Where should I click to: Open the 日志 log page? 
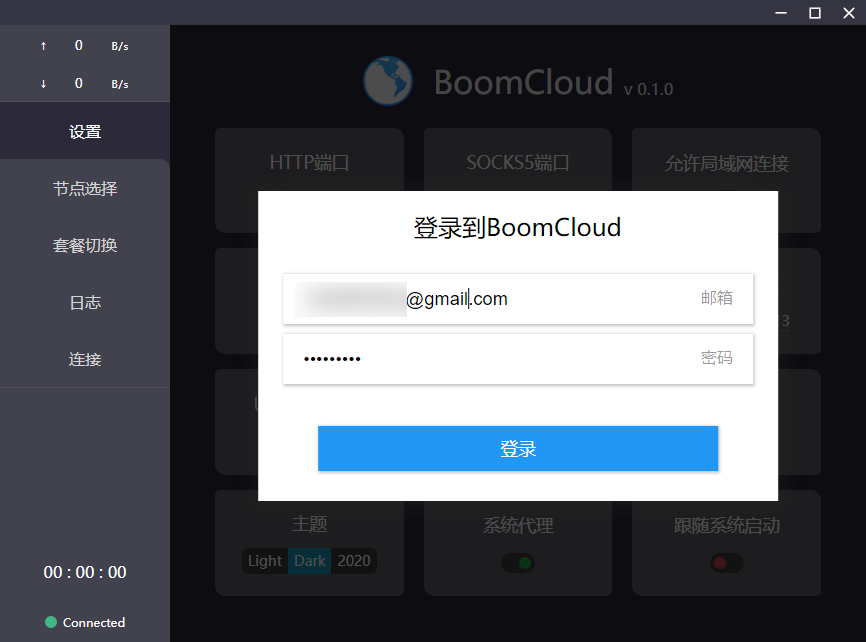pos(85,302)
